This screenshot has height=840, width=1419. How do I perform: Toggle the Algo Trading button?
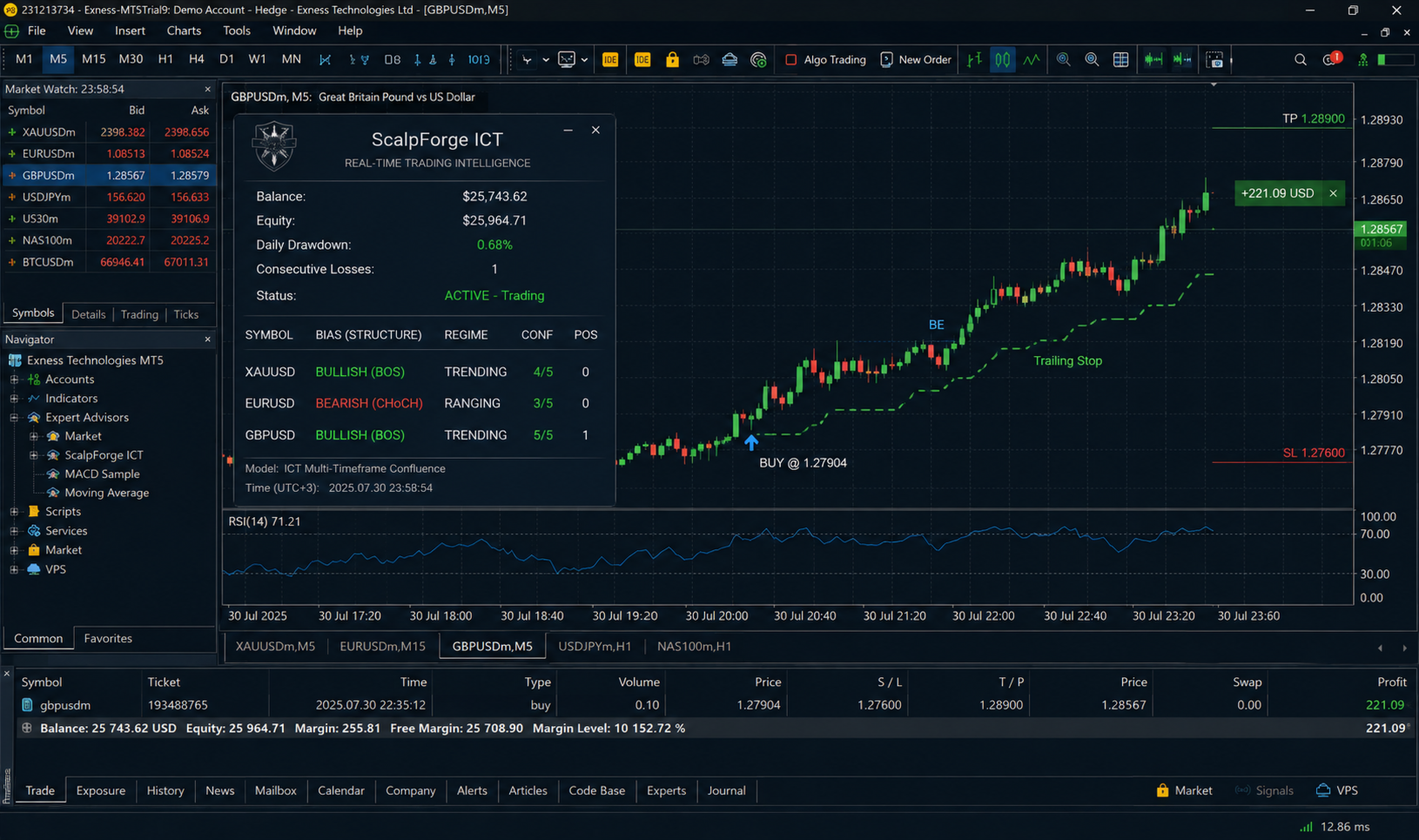[825, 59]
